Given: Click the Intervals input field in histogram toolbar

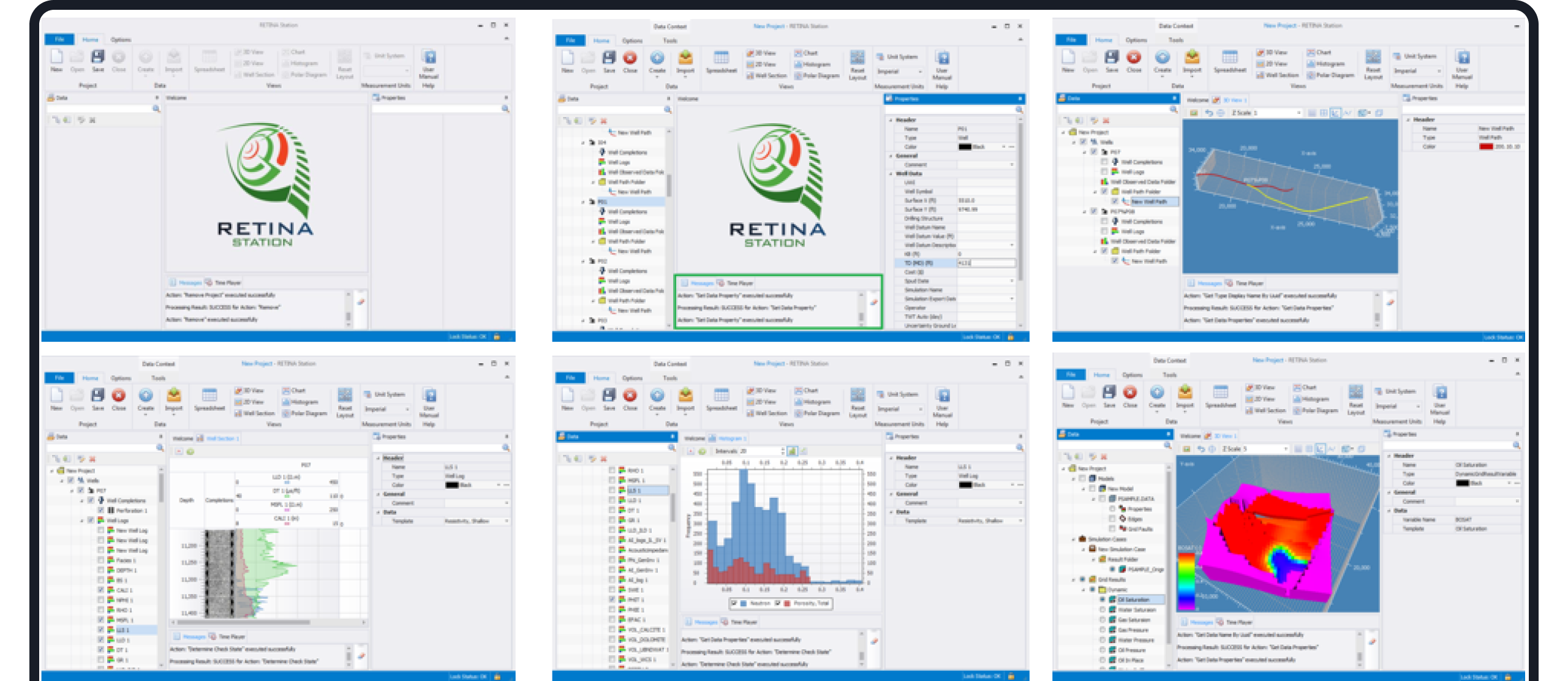Looking at the screenshot, I should point(759,451).
